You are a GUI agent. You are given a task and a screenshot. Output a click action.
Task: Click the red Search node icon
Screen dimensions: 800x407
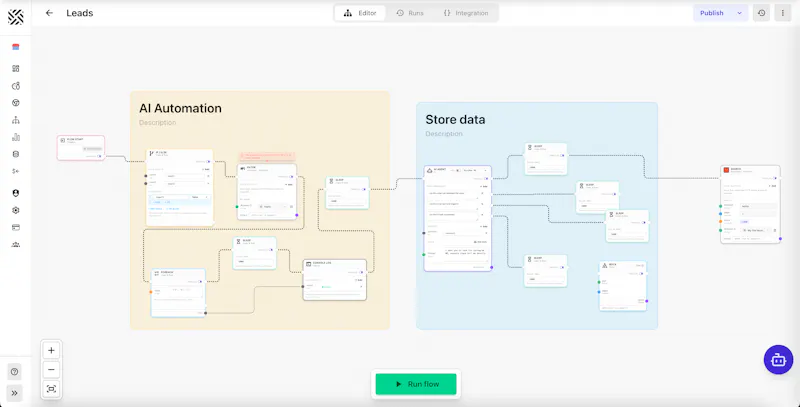726,170
